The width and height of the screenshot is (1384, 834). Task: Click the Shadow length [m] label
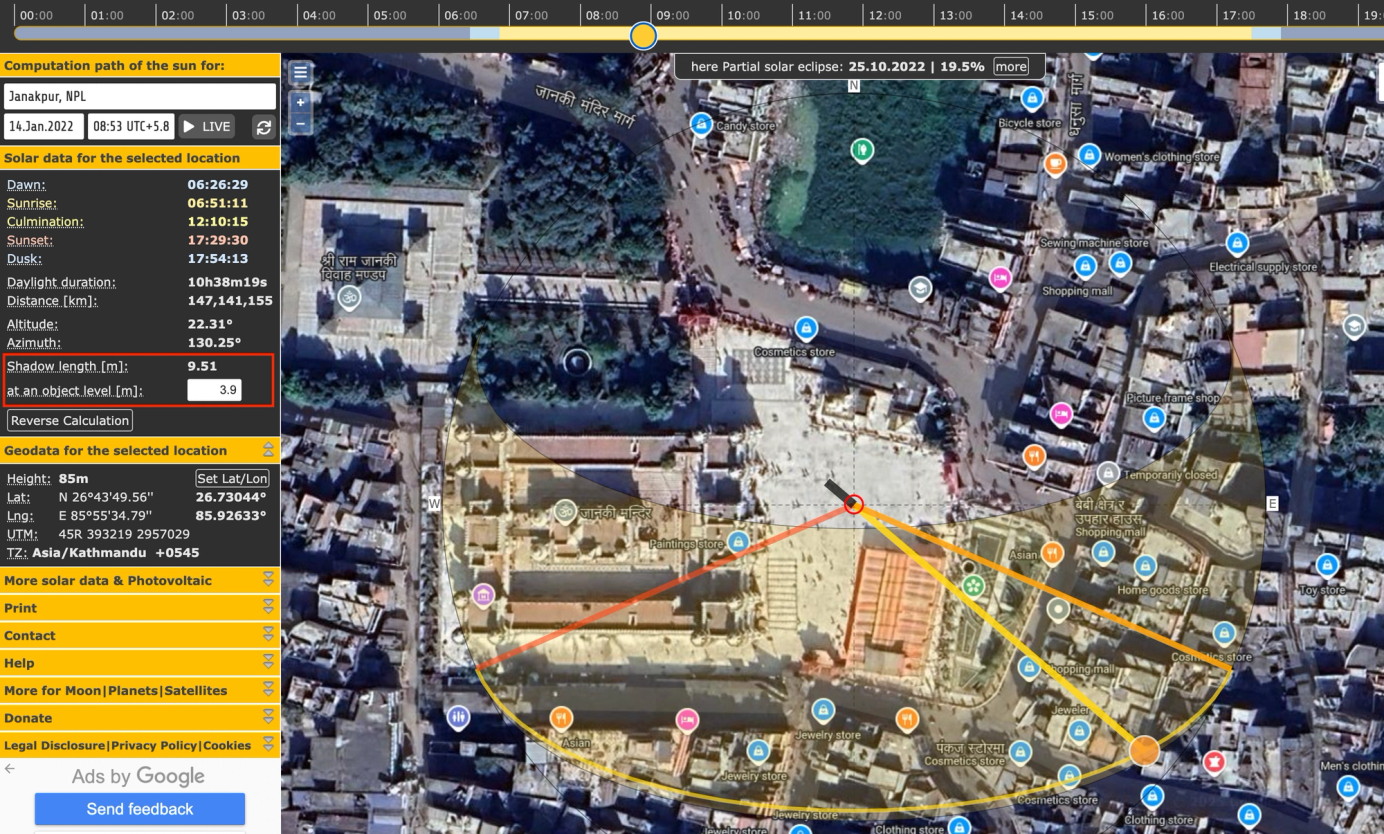click(67, 367)
